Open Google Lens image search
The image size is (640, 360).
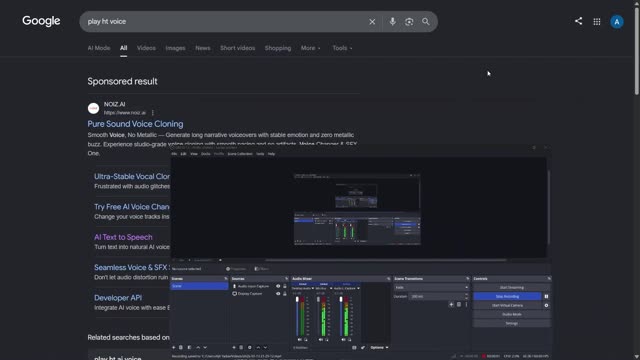coord(409,22)
